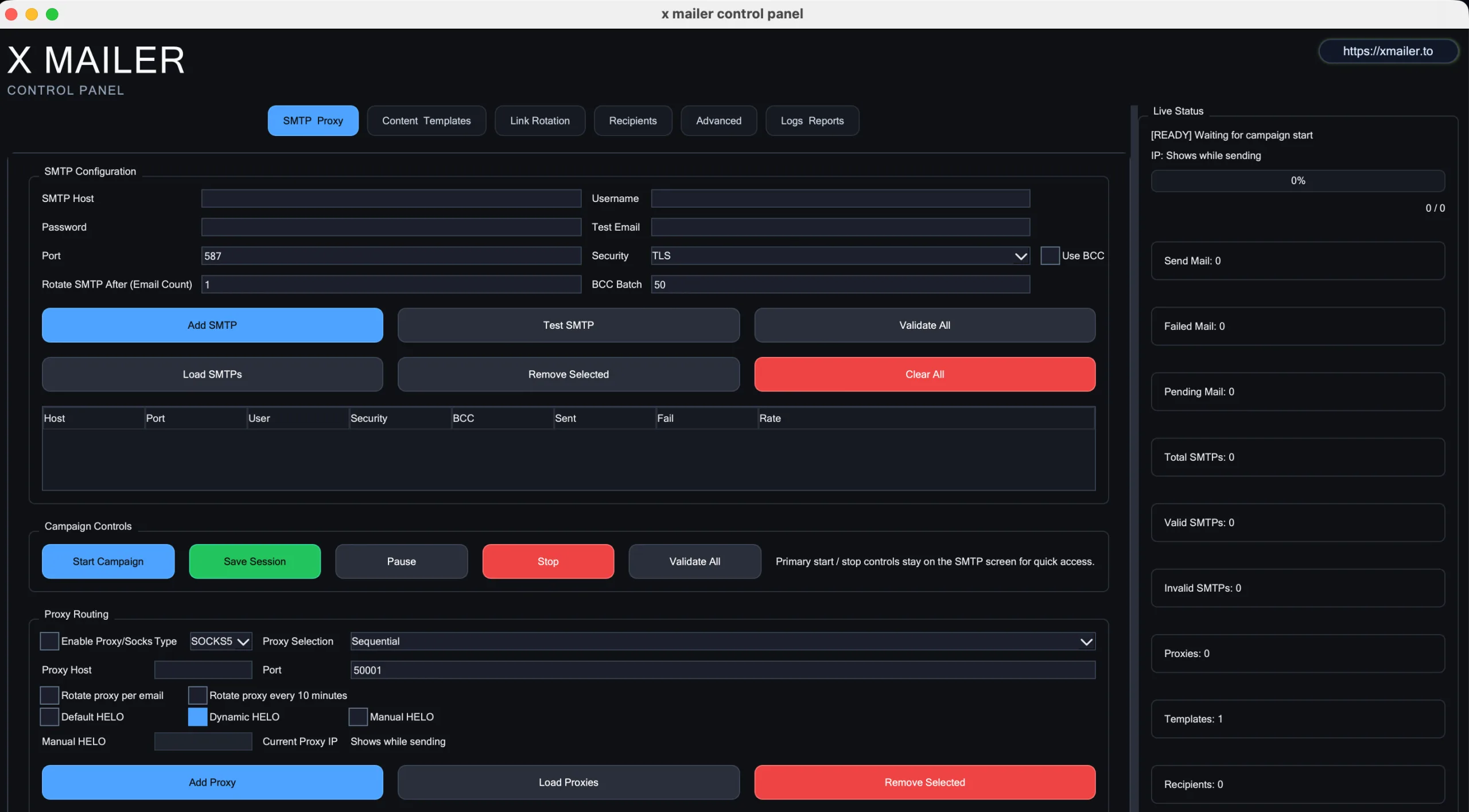Open the Content Templates tab
This screenshot has width=1469, height=812.
pyautogui.click(x=426, y=121)
